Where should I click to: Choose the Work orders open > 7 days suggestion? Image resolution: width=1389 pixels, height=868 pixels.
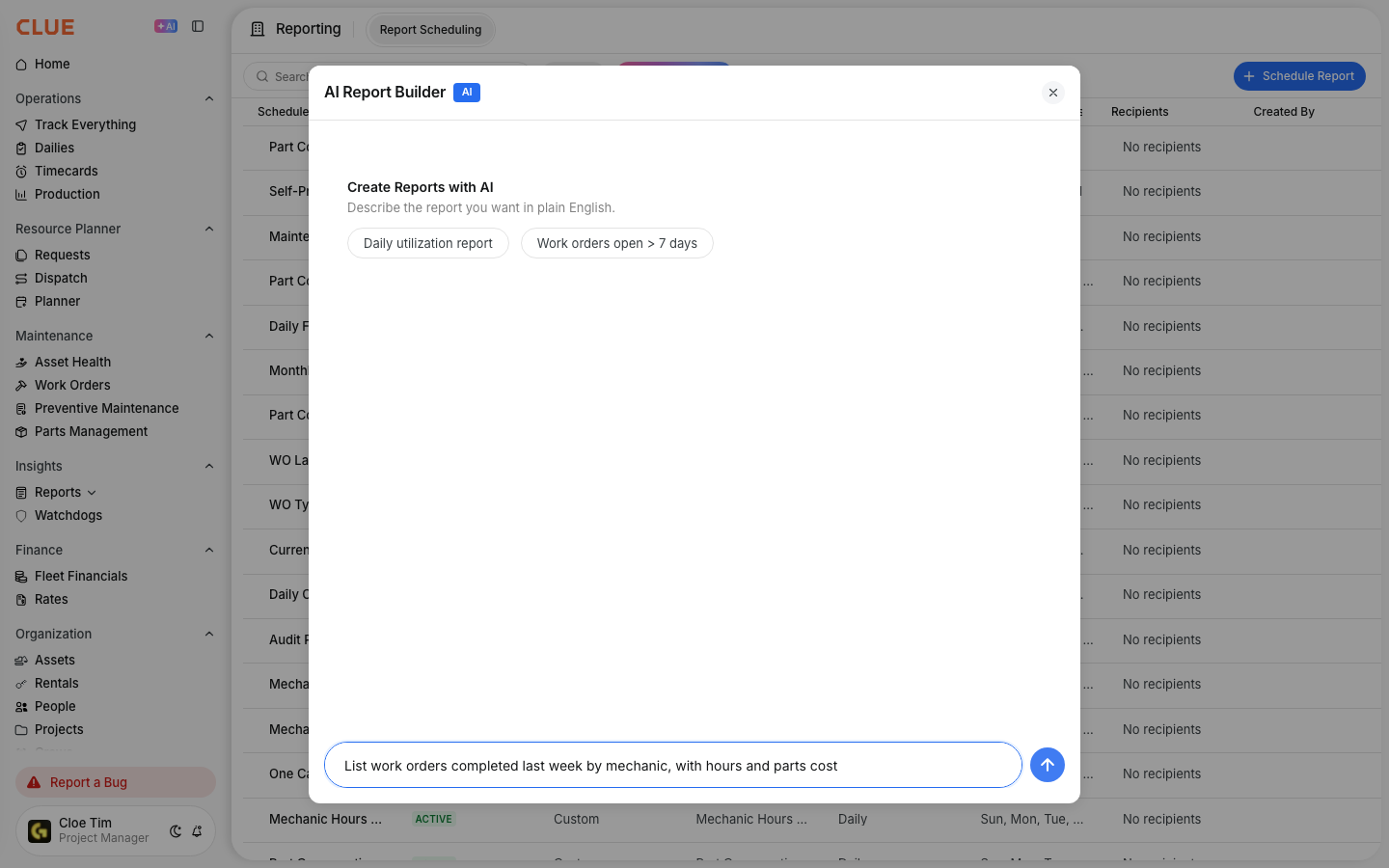coord(617,243)
